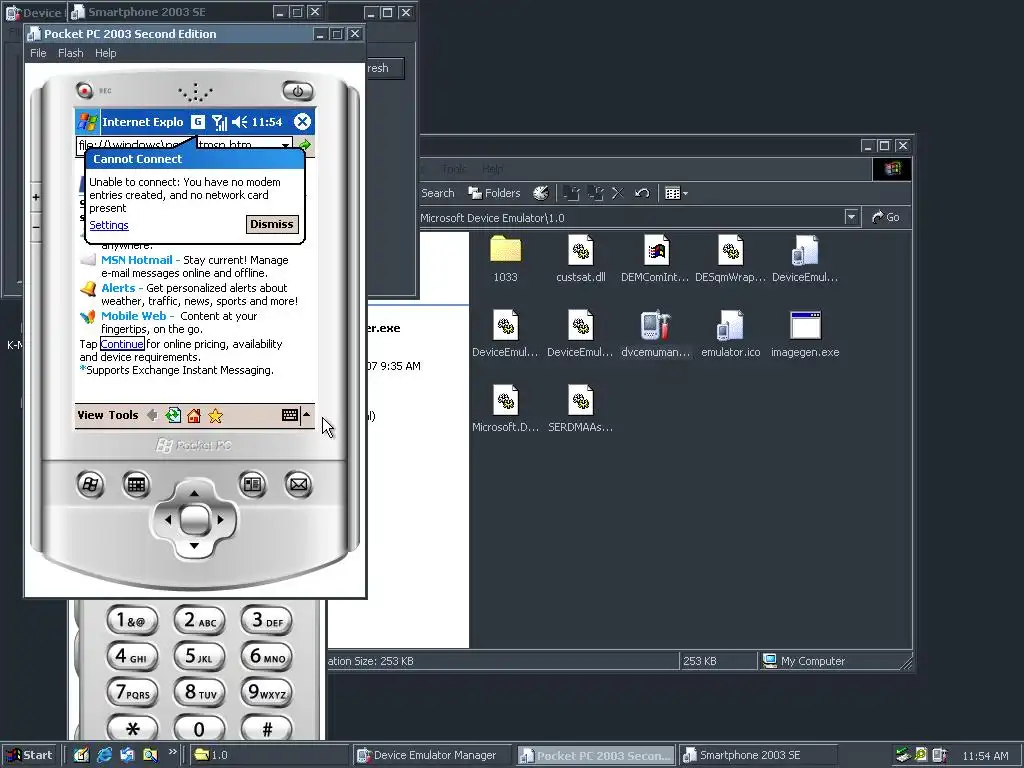
Task: Tap the D-pad down arrow
Action: (194, 545)
